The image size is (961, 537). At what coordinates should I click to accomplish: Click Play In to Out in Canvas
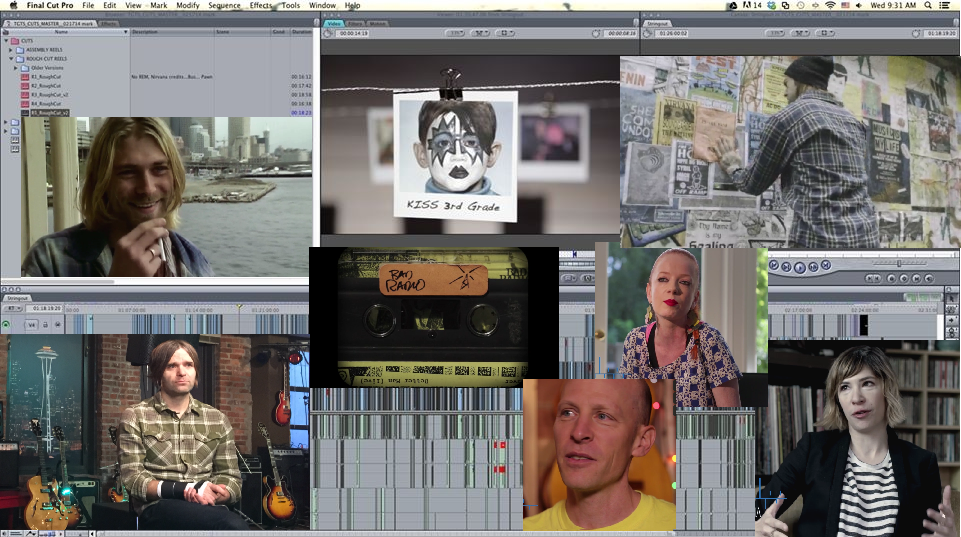[x=786, y=267]
